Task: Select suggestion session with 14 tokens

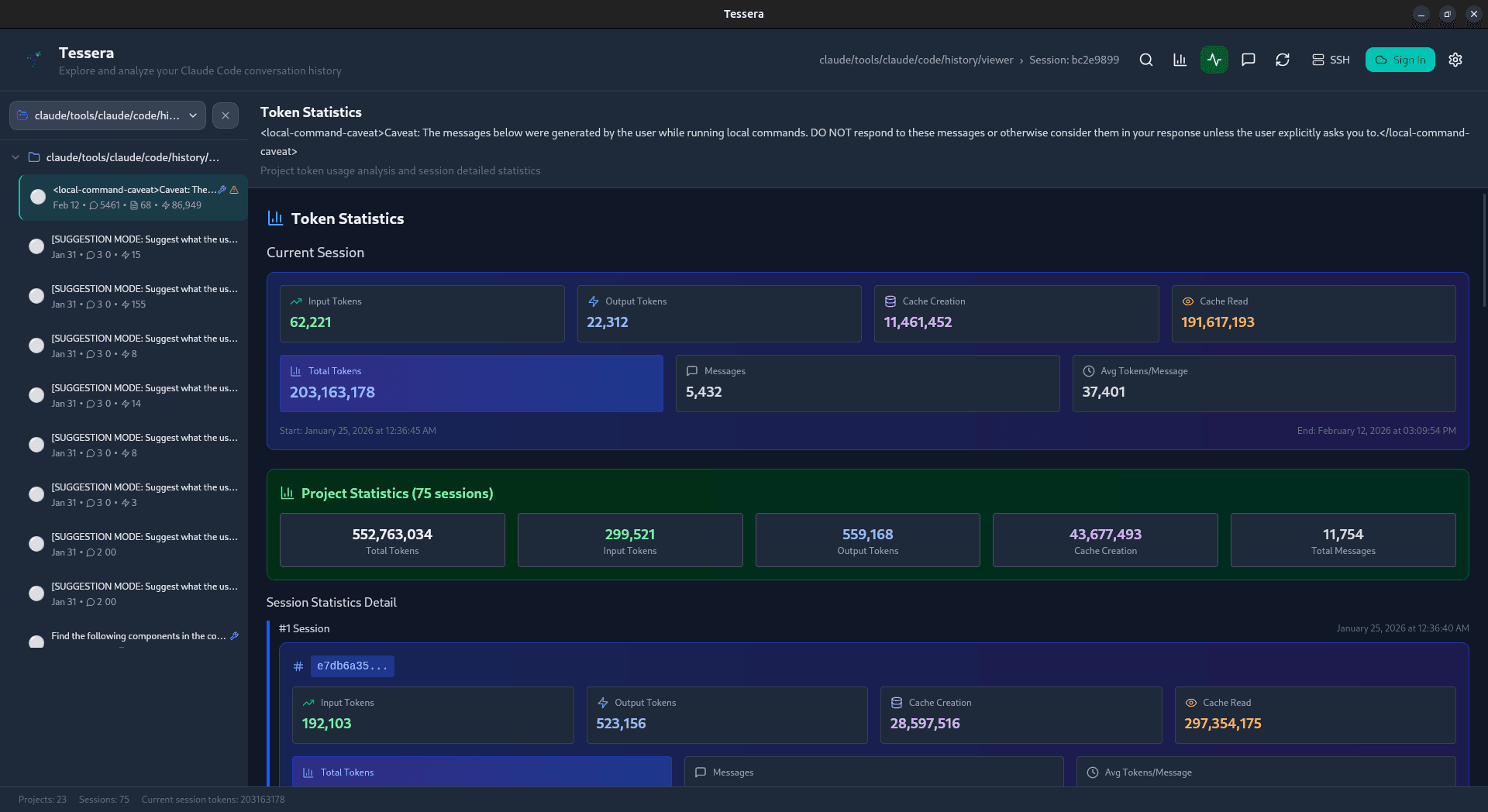Action: point(133,396)
